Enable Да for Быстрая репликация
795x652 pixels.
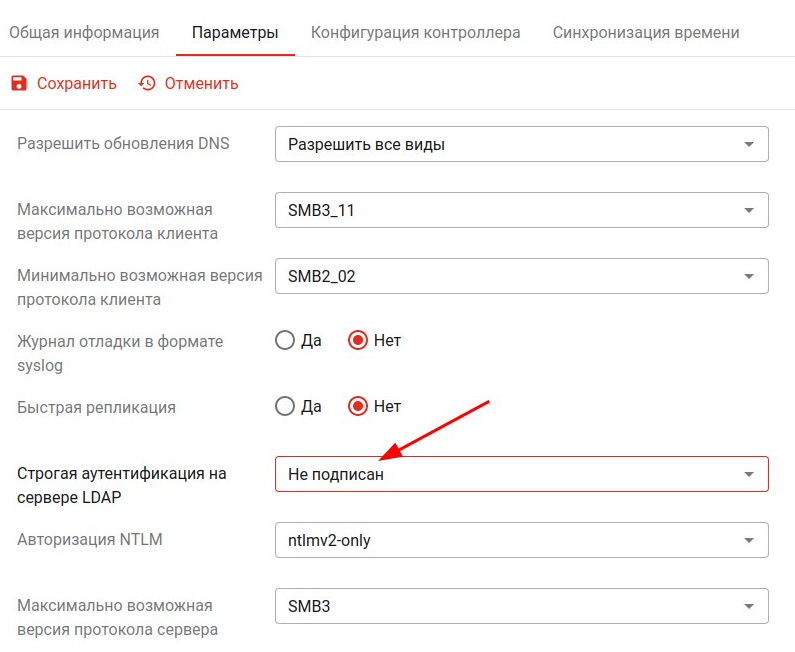(285, 407)
